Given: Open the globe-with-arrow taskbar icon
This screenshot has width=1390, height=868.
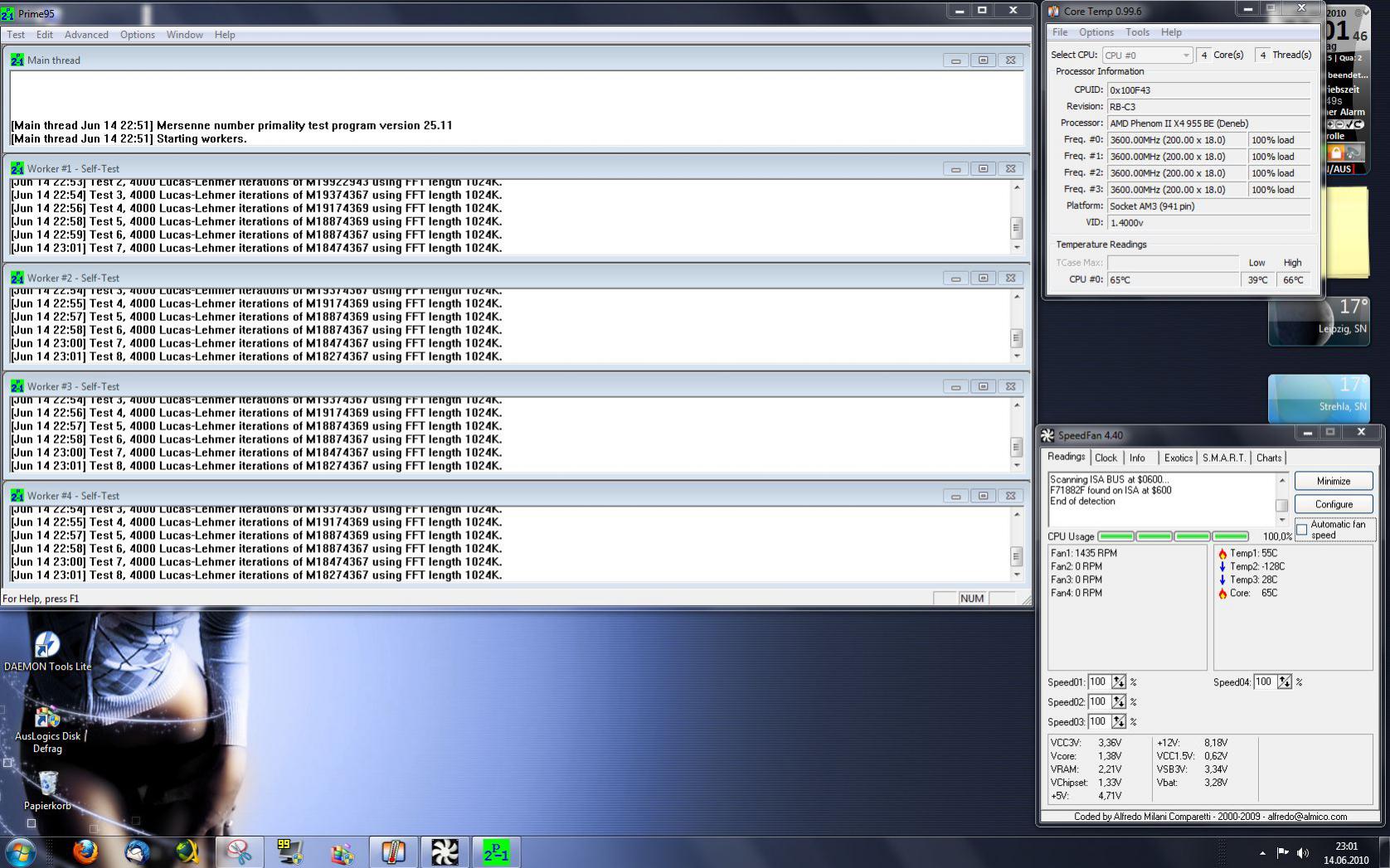Looking at the screenshot, I should click(x=188, y=851).
